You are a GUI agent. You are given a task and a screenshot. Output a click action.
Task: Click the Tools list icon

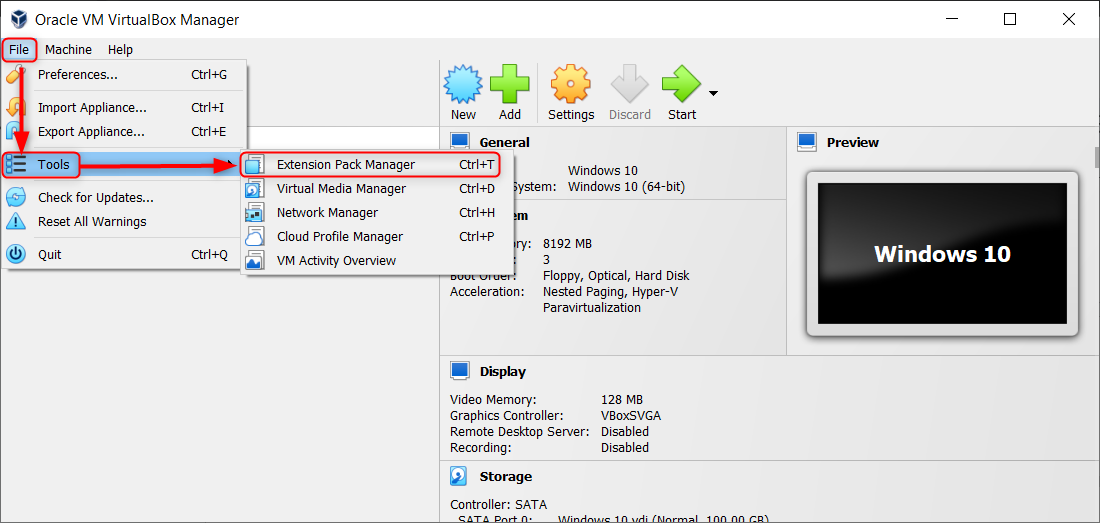coord(15,165)
